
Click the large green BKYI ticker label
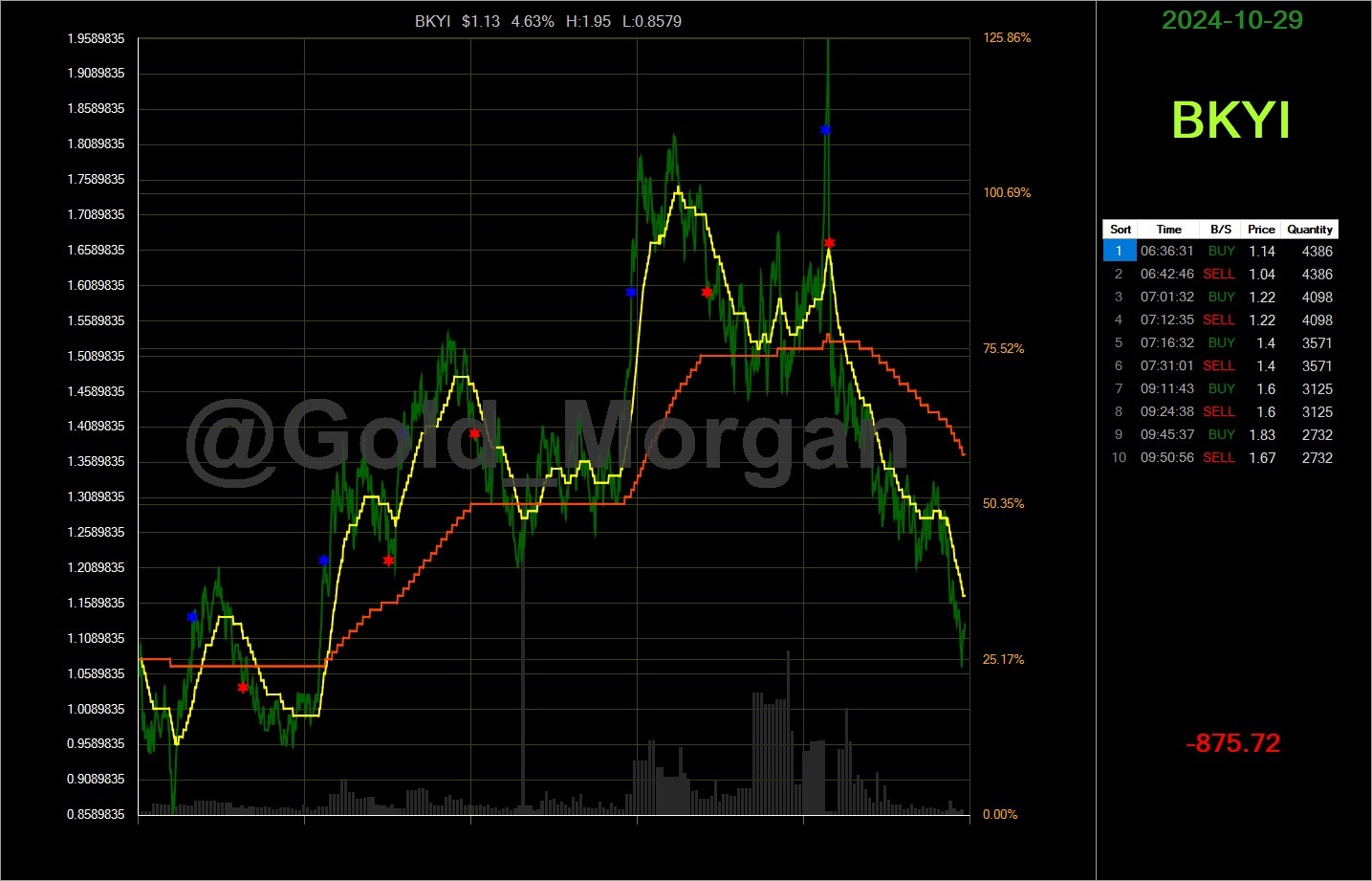click(x=1230, y=121)
